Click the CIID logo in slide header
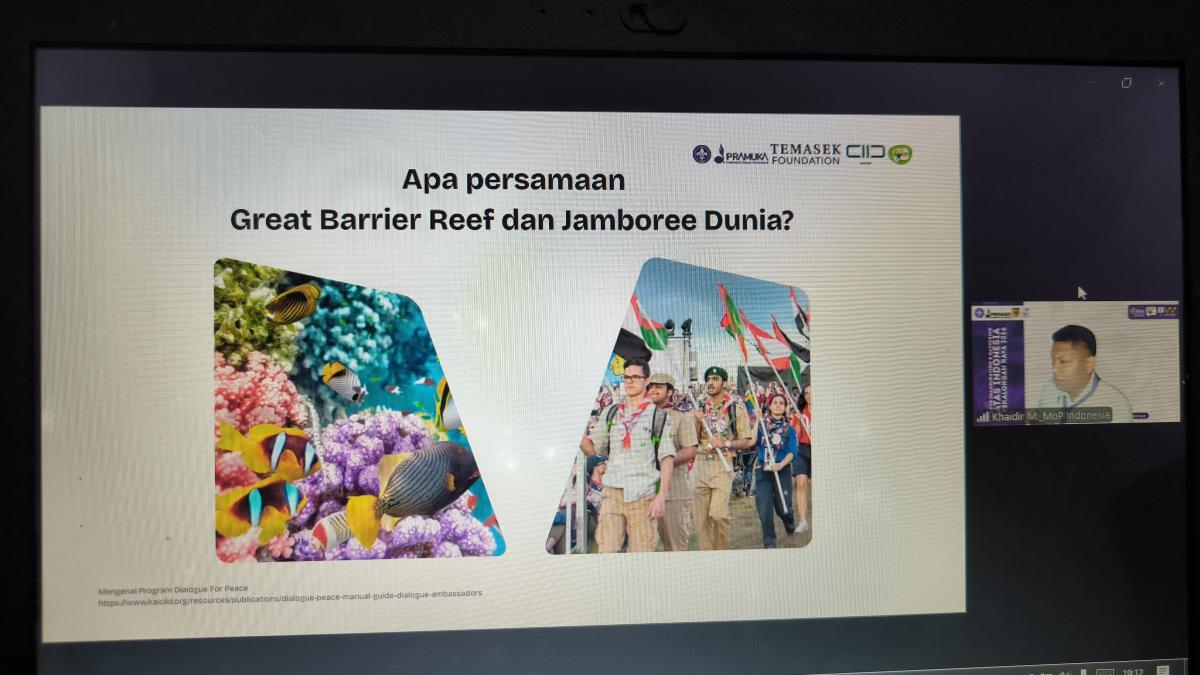 click(865, 153)
